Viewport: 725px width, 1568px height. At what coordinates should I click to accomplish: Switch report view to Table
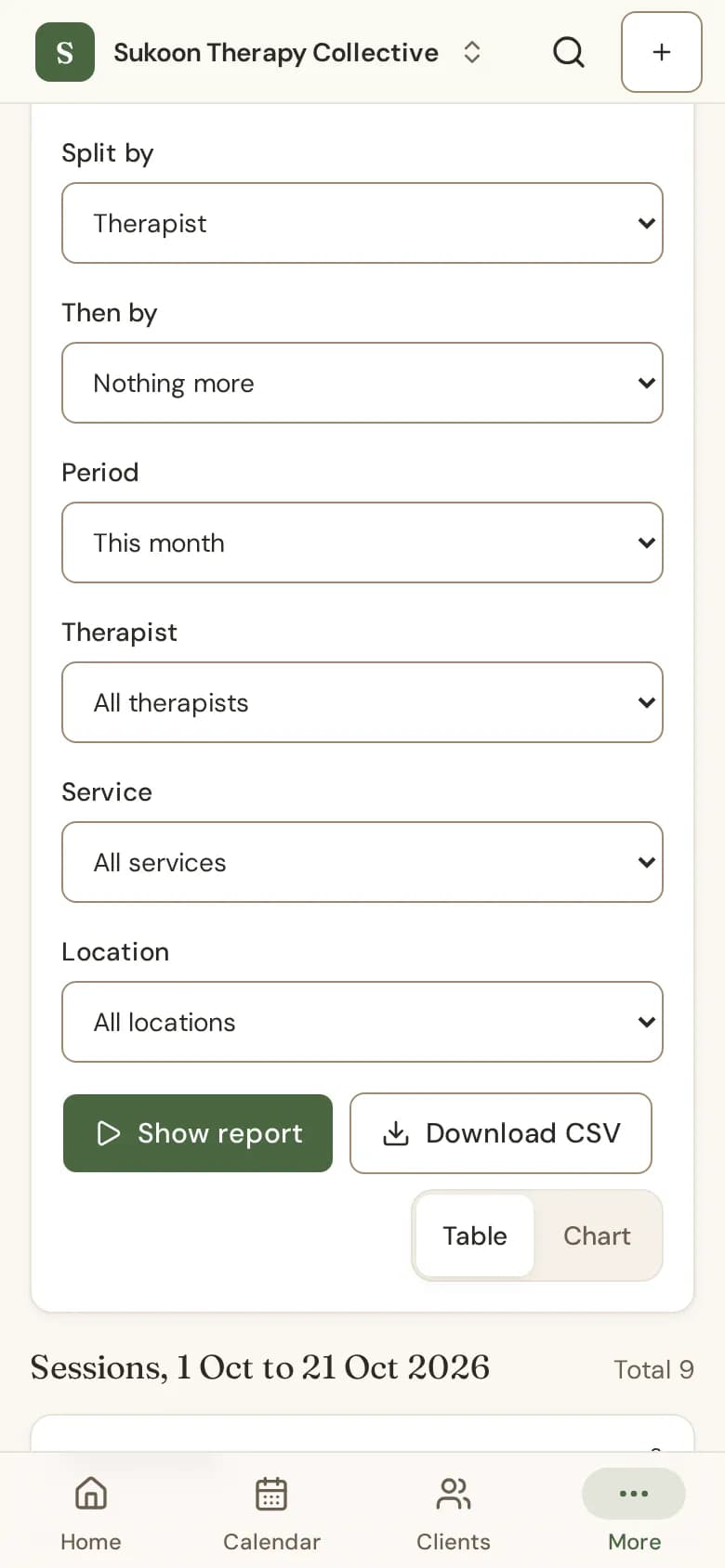click(475, 1235)
